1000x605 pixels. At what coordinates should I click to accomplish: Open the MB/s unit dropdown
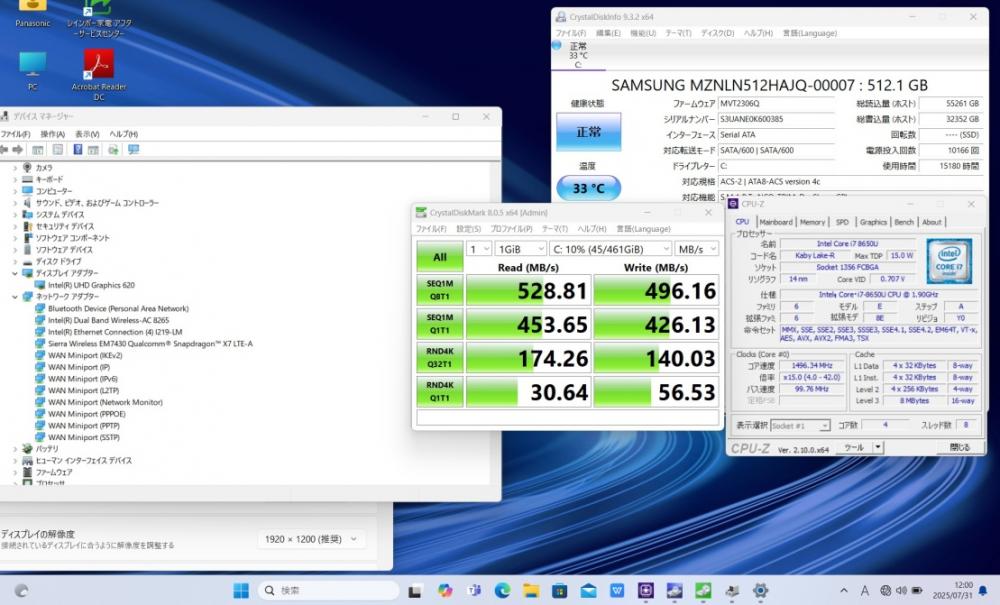click(697, 249)
